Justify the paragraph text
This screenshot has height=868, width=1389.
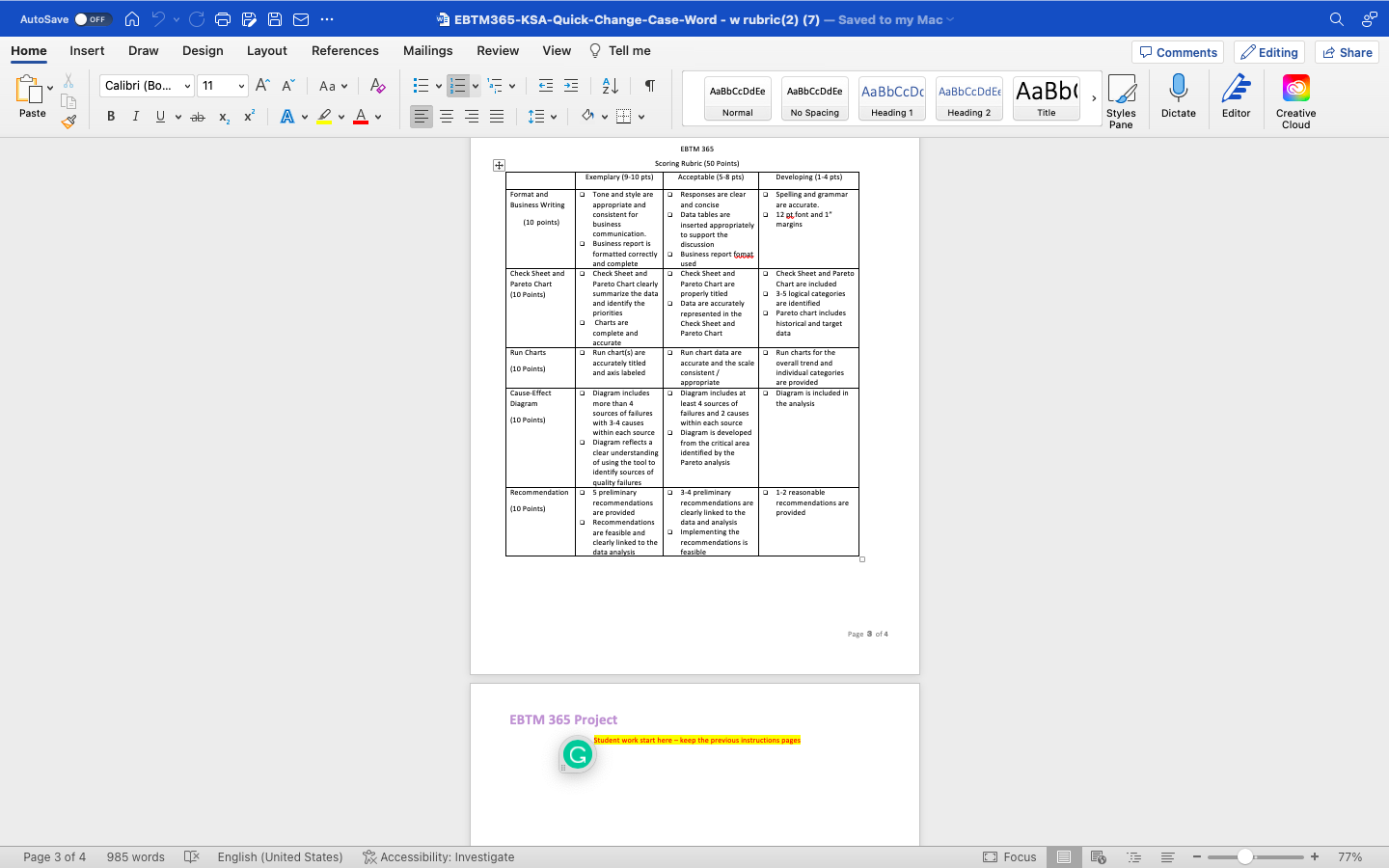coord(497,117)
